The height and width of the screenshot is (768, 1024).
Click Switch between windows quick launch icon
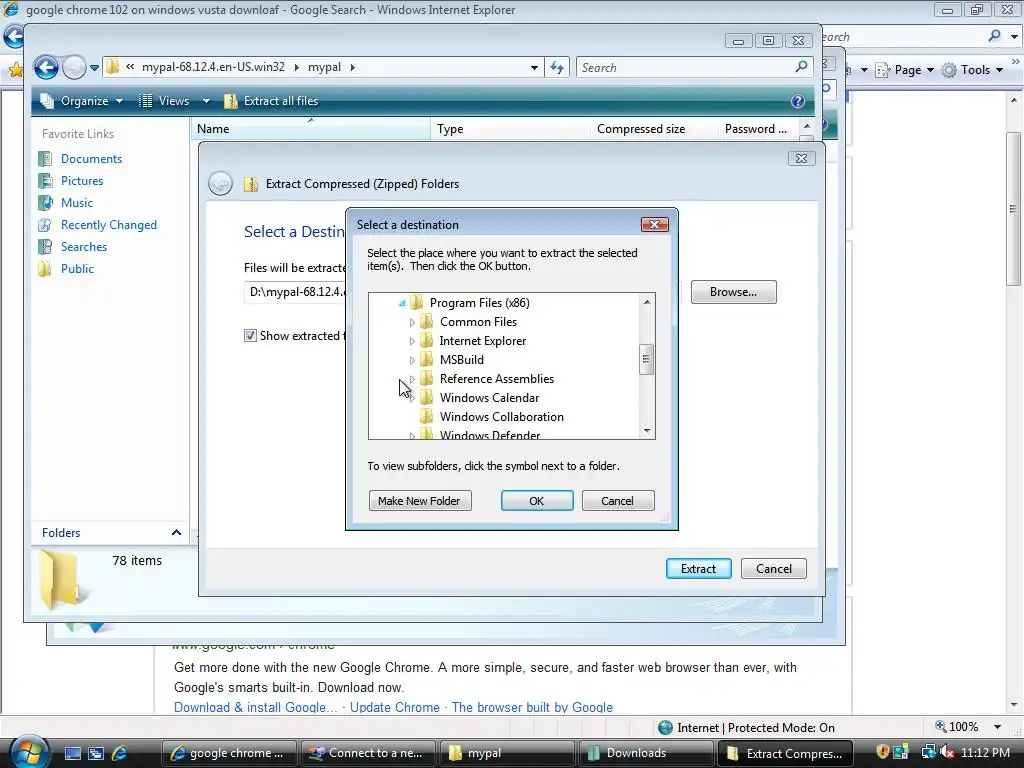coord(96,754)
